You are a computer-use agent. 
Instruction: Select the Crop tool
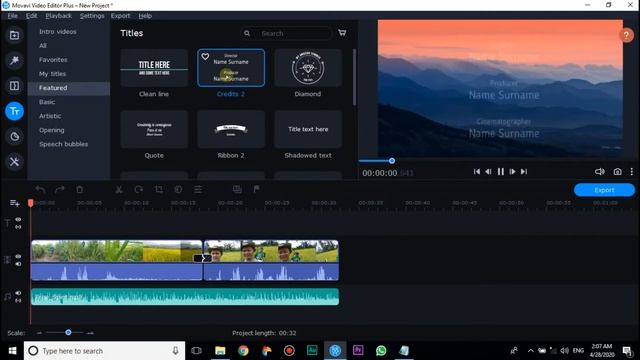159,189
